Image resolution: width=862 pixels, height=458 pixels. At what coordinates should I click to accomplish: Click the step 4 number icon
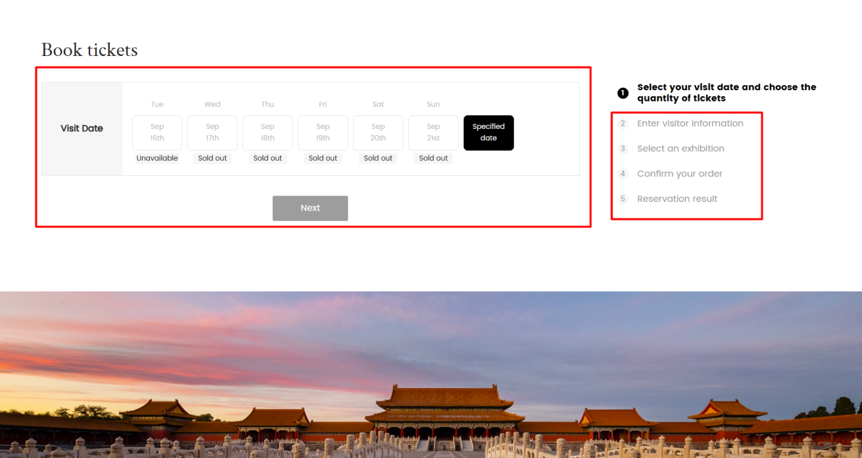[623, 174]
